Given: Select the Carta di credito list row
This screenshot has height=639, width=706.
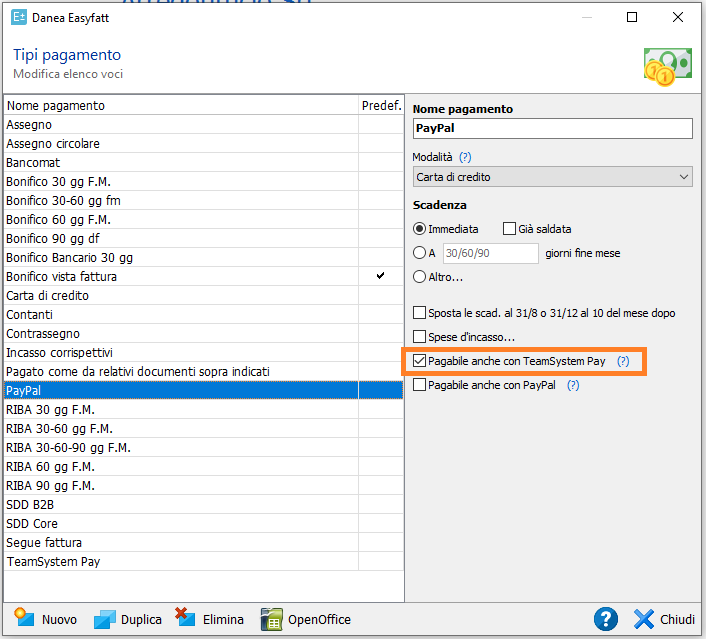Looking at the screenshot, I should (x=204, y=295).
